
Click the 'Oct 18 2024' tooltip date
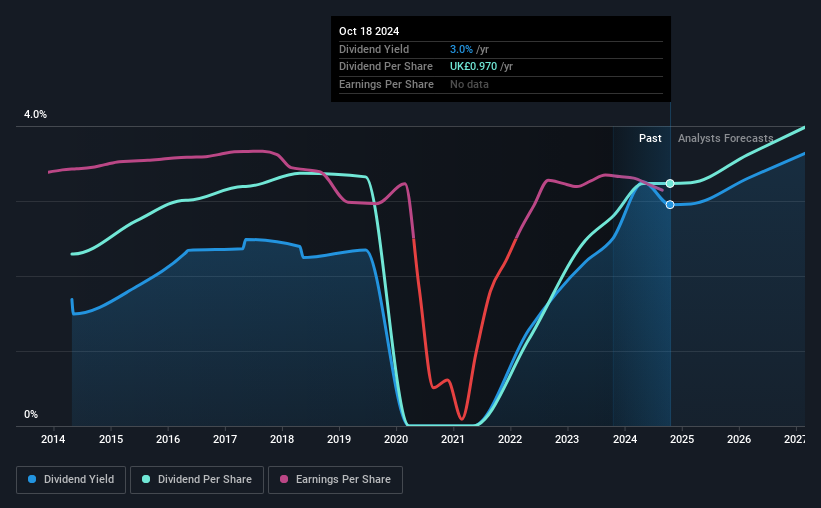coord(369,31)
